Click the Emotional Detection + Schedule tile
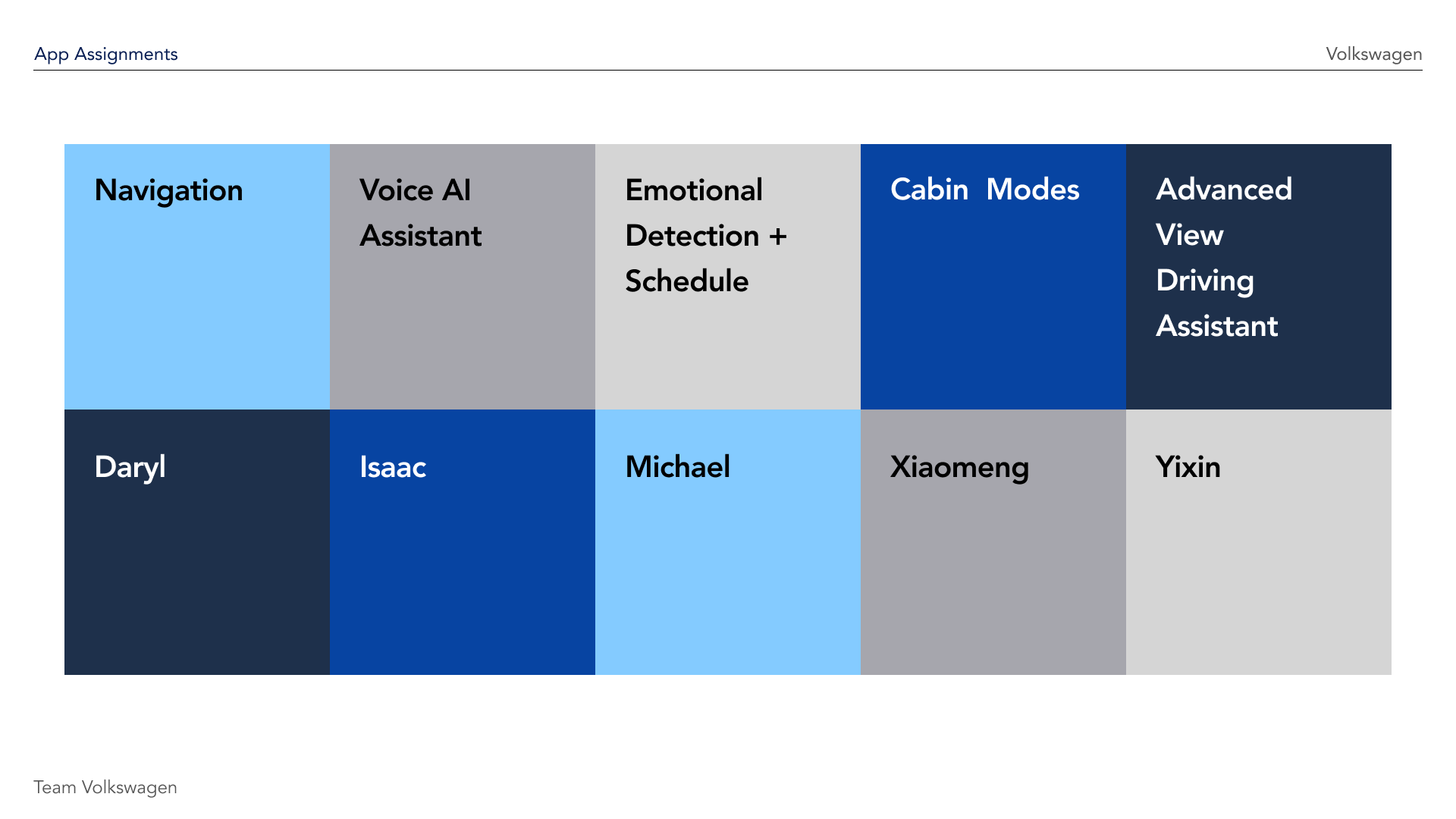 click(x=728, y=349)
